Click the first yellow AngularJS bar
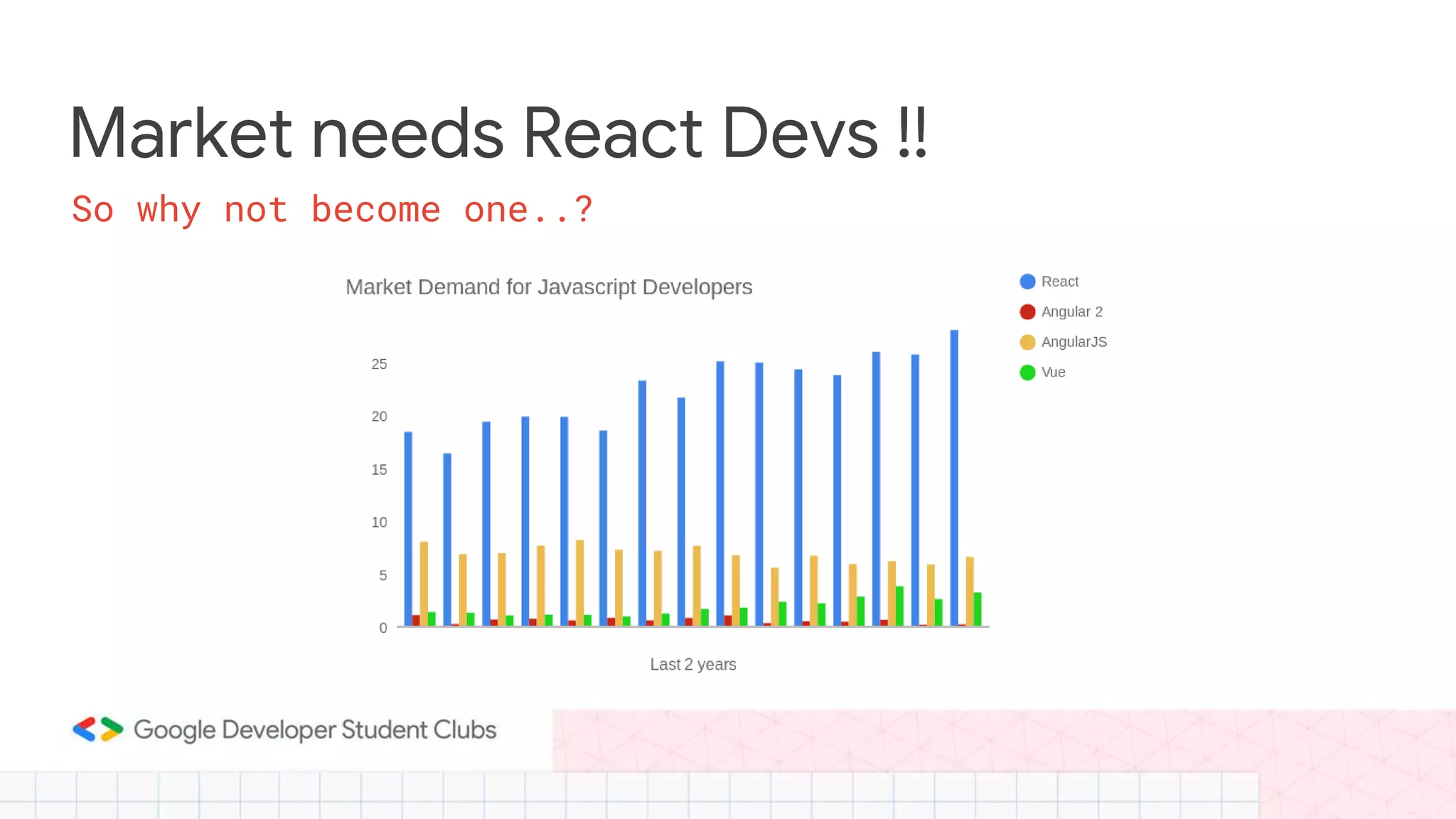 [x=424, y=584]
